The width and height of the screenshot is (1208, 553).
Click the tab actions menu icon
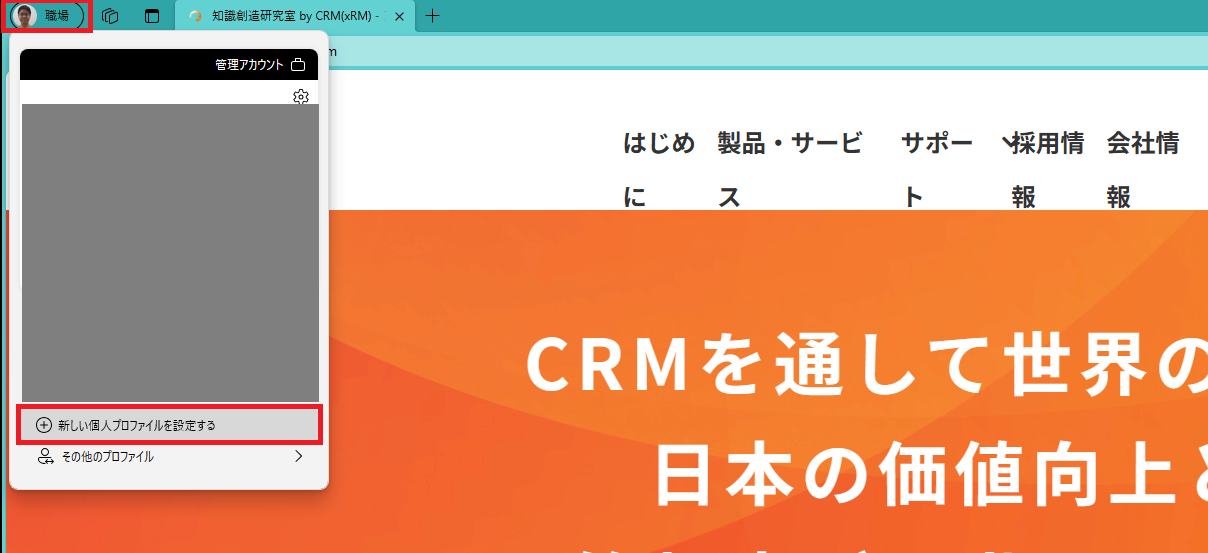[x=152, y=16]
